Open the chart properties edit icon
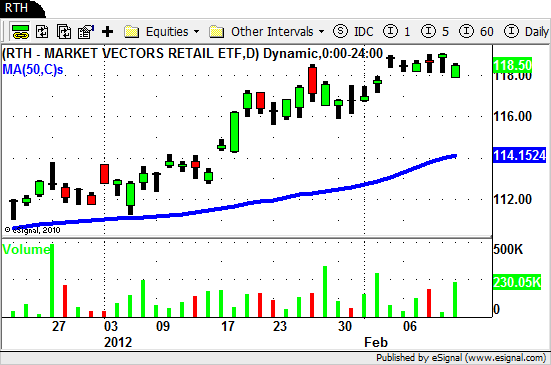The width and height of the screenshot is (551, 365). (x=86, y=32)
